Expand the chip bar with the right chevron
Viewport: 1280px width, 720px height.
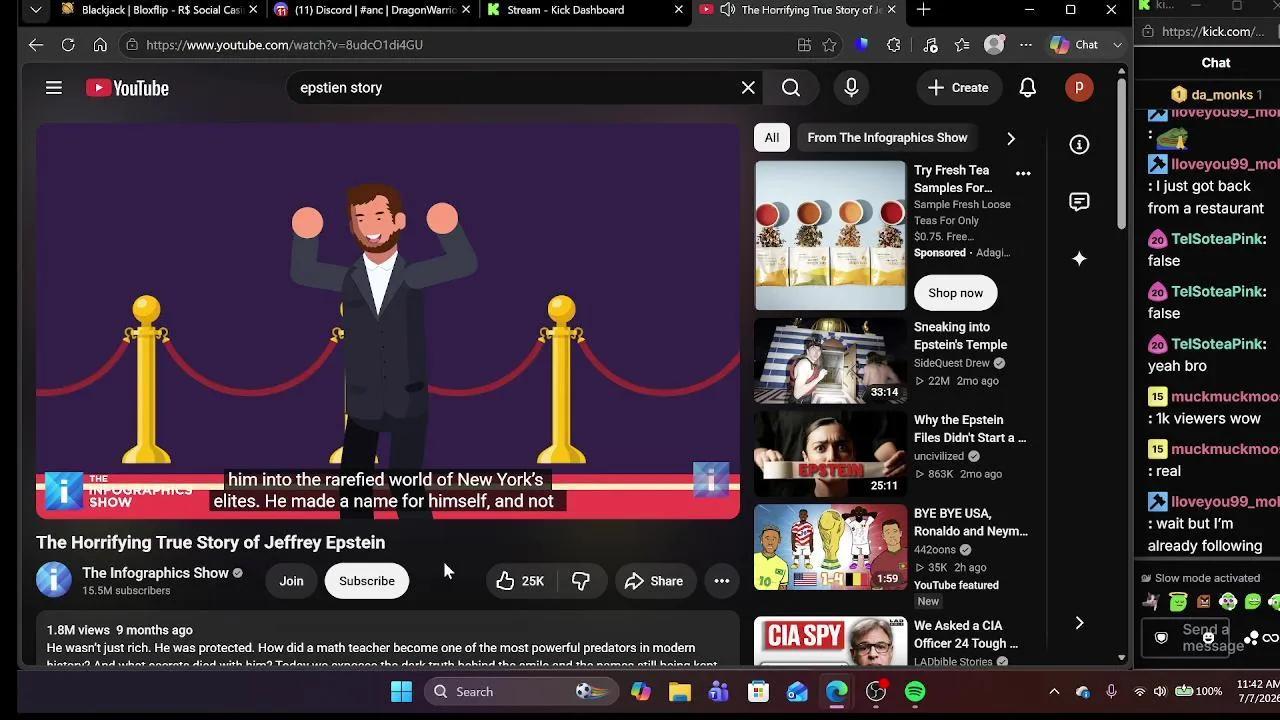(1010, 138)
